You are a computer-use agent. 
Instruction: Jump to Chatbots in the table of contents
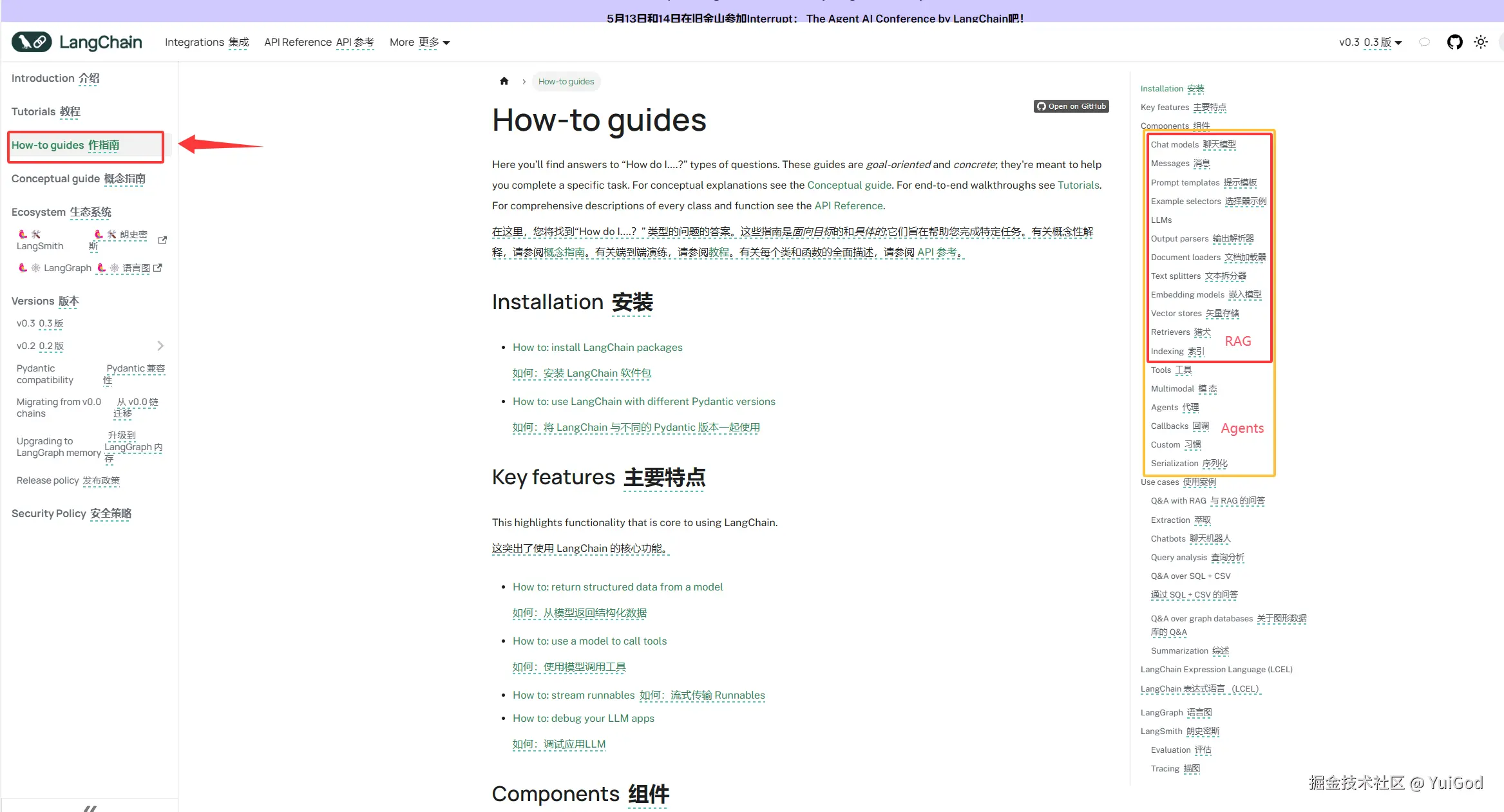pyautogui.click(x=1190, y=538)
